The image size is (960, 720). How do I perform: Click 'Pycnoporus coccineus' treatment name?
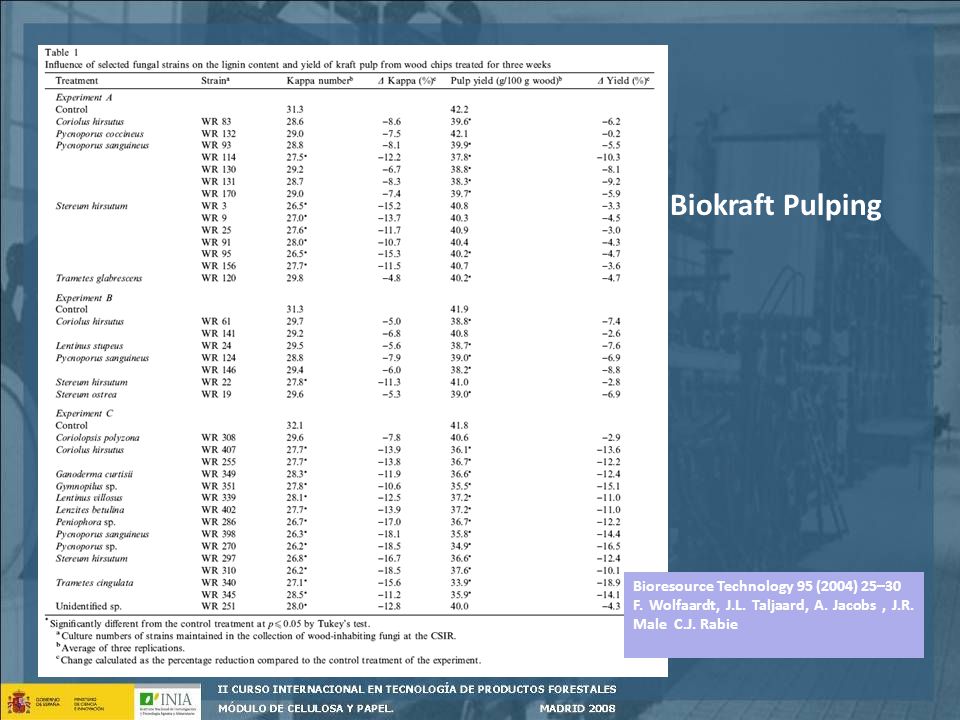[x=99, y=133]
